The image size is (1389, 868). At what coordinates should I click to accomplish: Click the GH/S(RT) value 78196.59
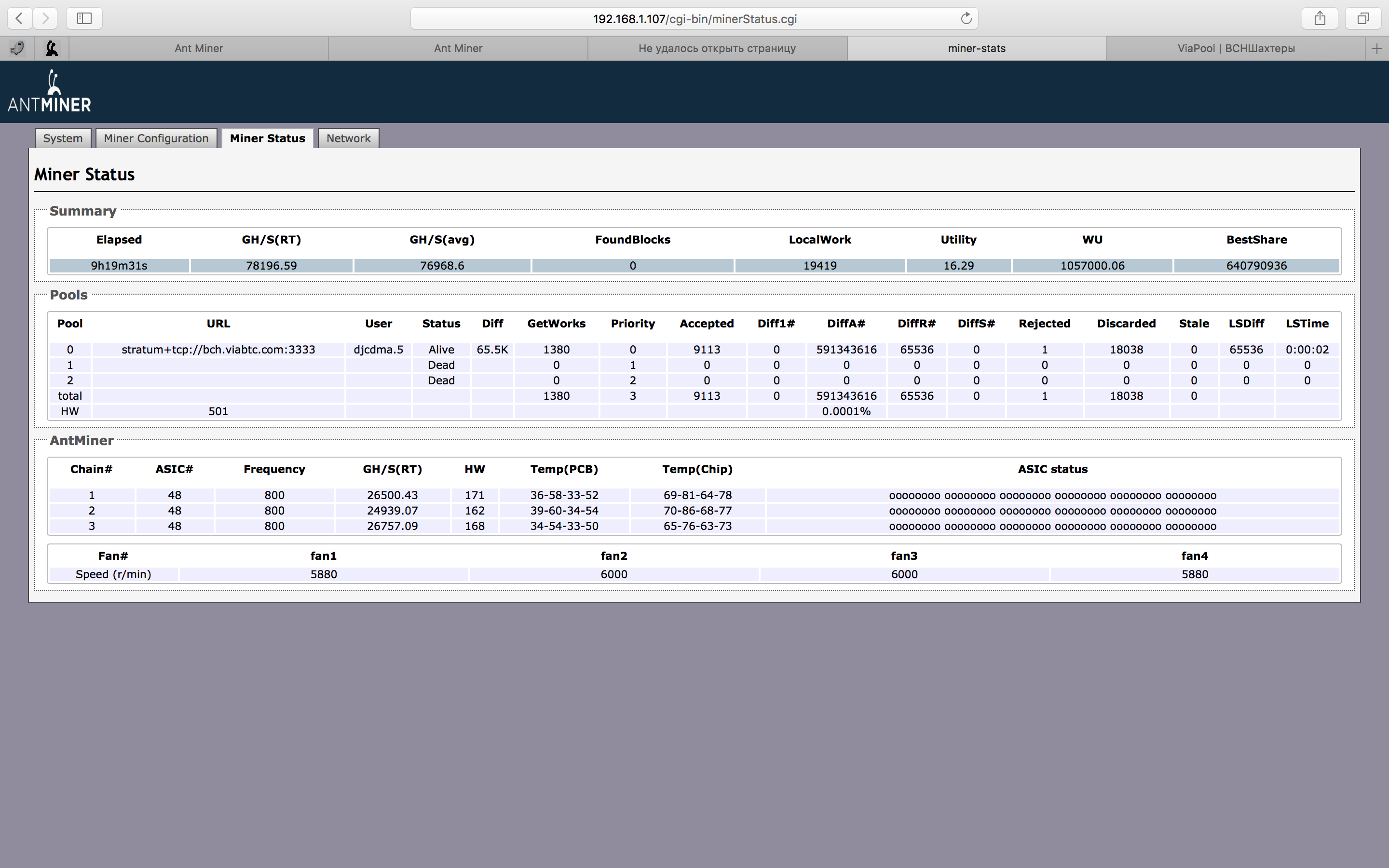click(x=272, y=266)
